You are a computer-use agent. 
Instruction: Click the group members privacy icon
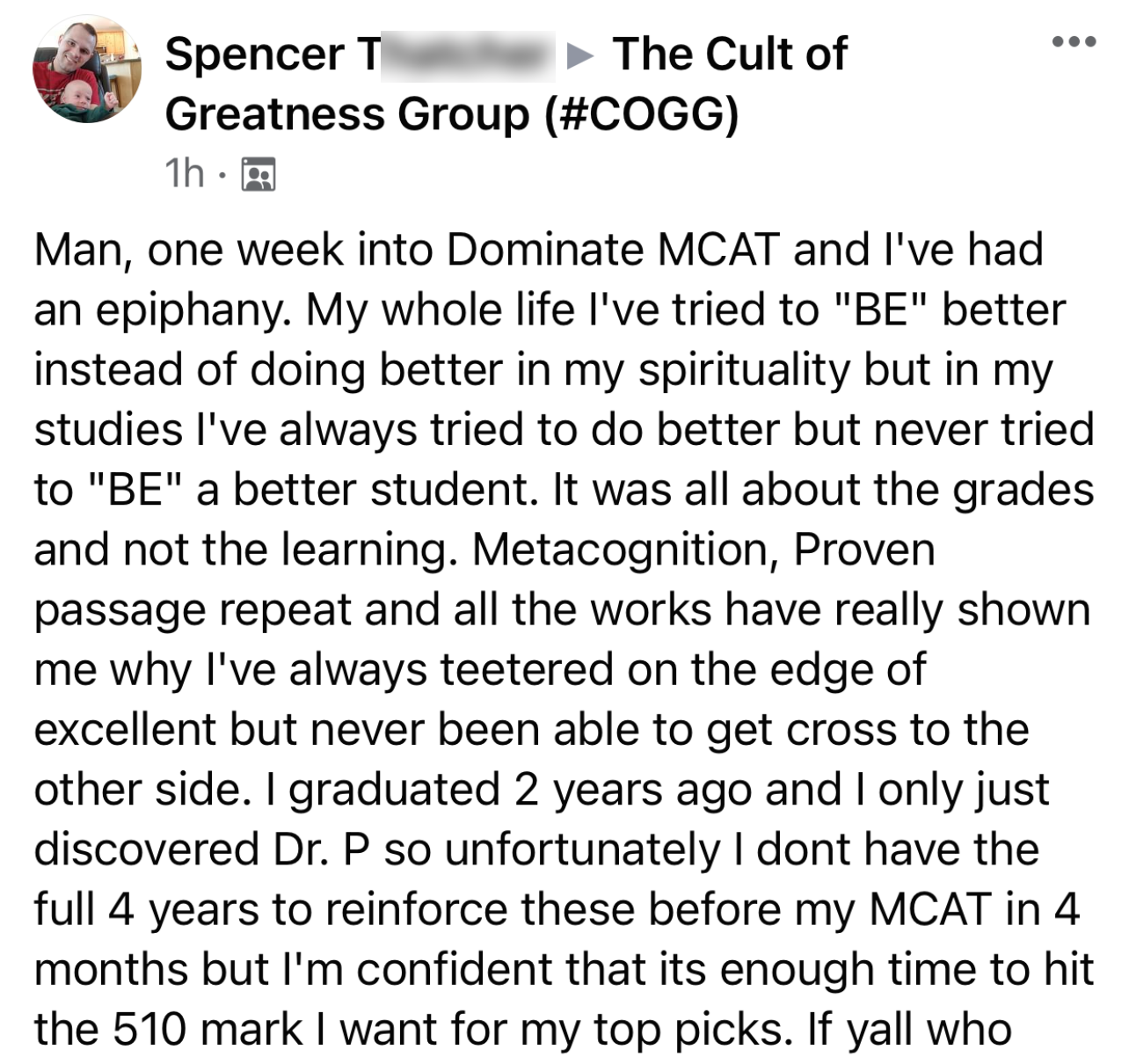[258, 174]
